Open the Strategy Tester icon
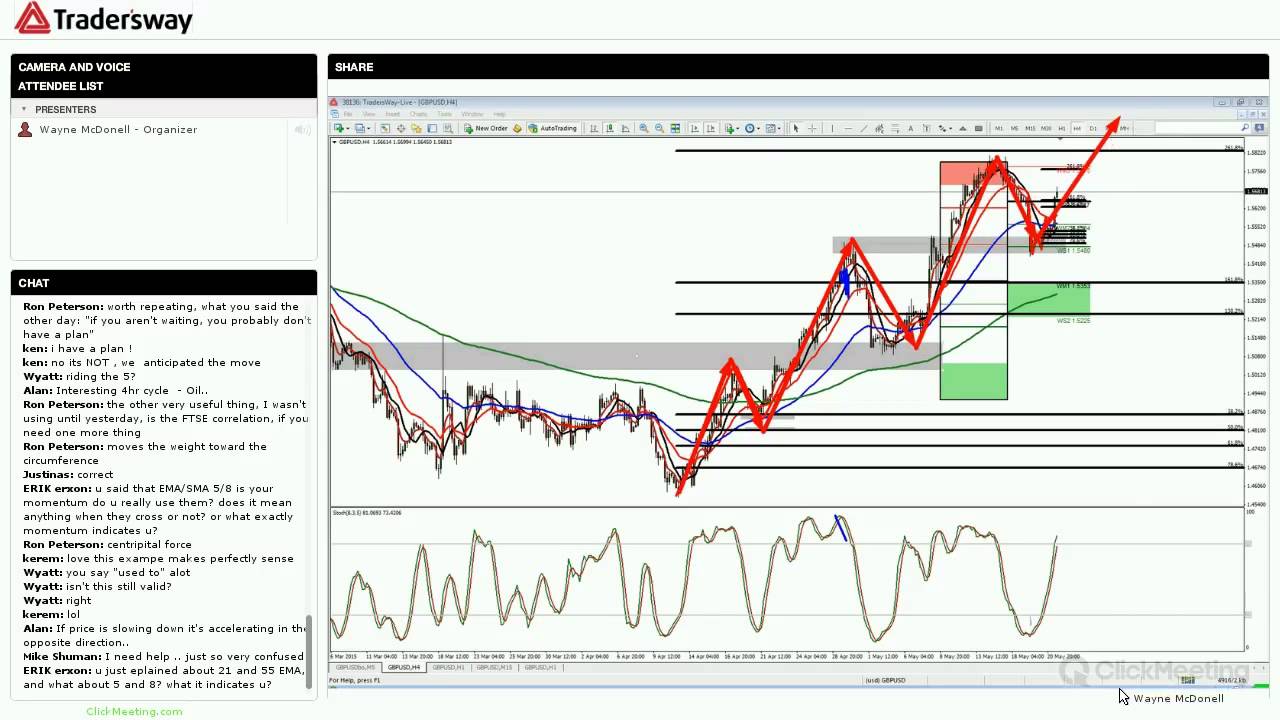 coord(448,128)
